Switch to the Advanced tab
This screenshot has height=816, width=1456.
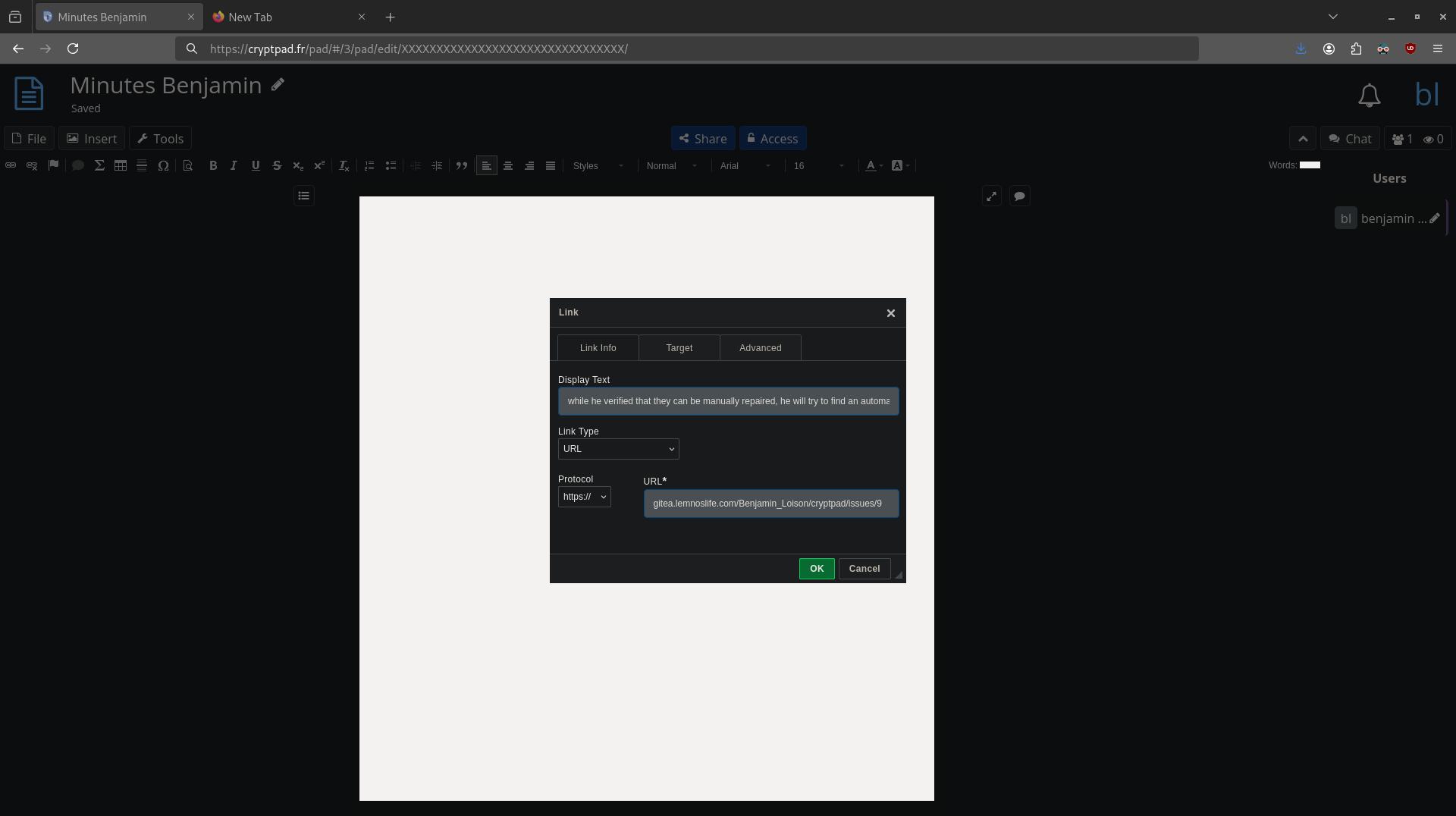[760, 348]
